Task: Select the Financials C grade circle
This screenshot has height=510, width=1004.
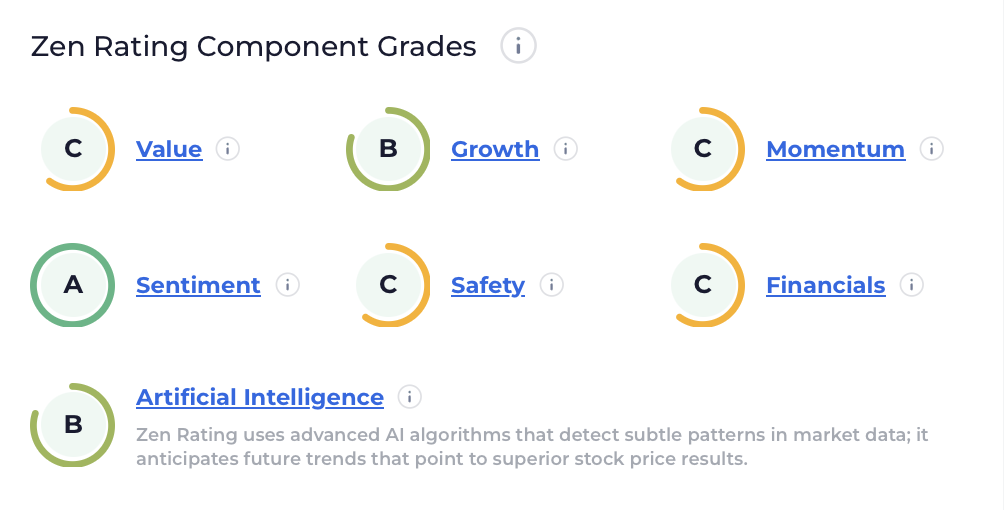Action: coord(703,284)
